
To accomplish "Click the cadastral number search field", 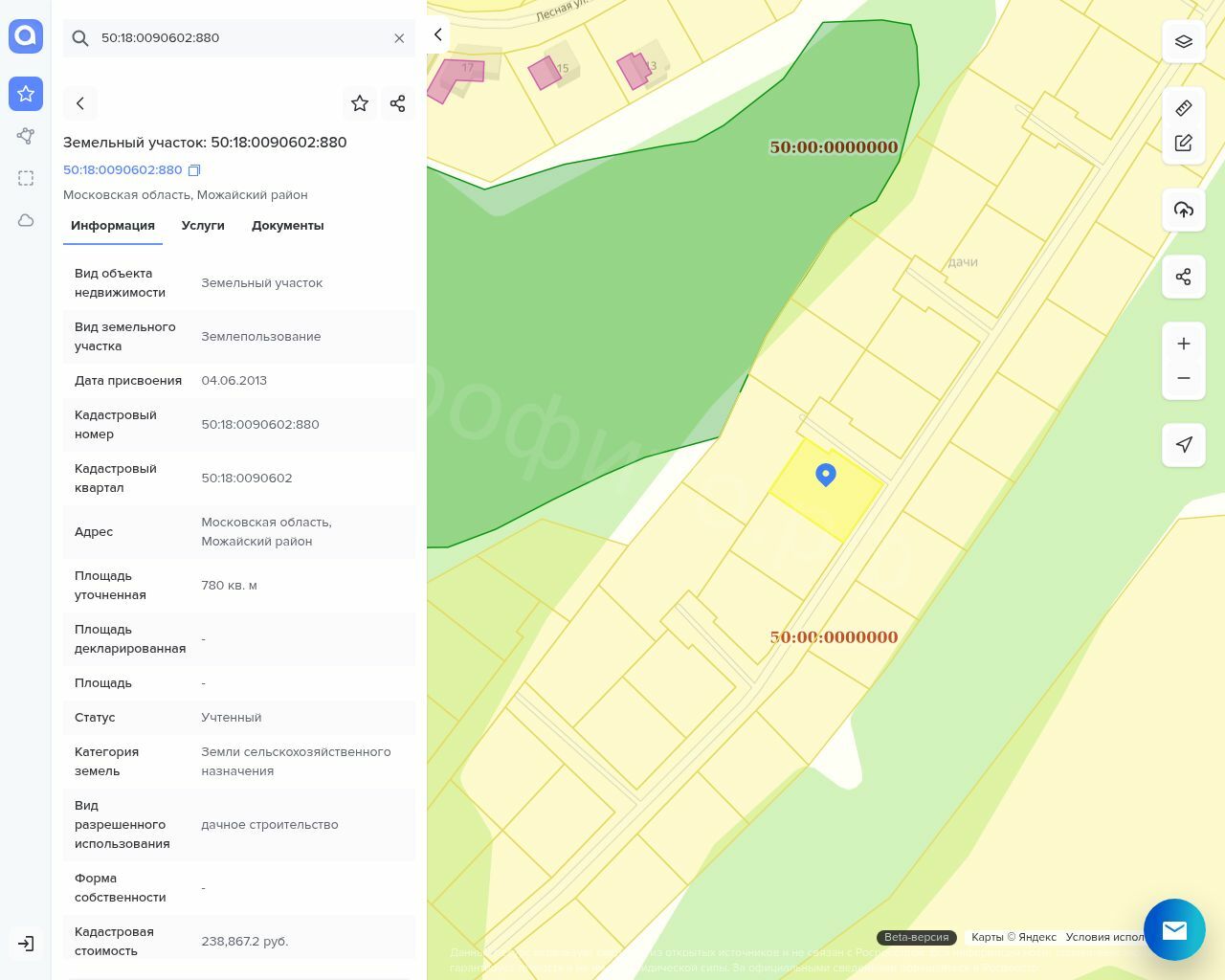I will [239, 38].
